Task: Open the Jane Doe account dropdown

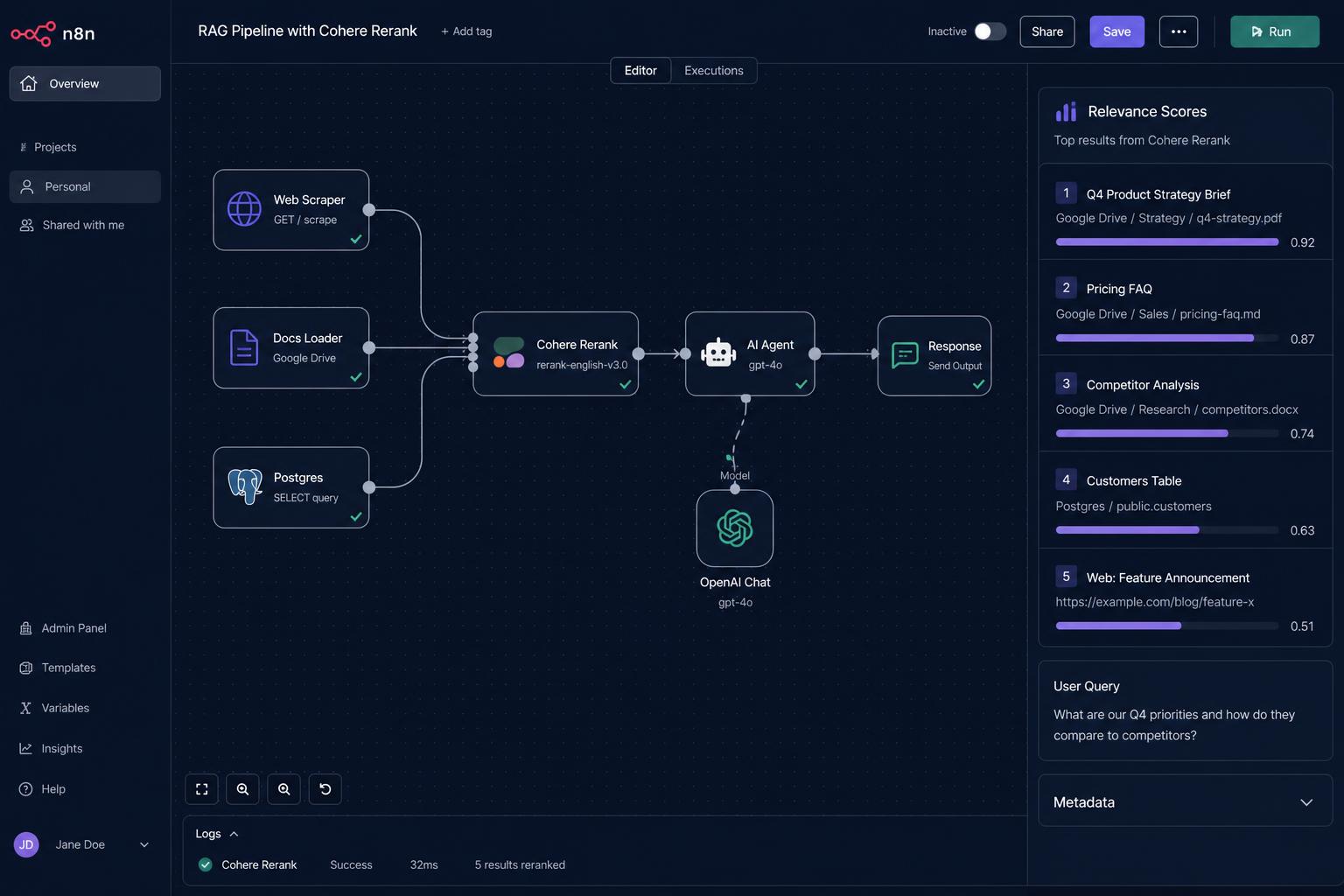Action: click(x=144, y=844)
